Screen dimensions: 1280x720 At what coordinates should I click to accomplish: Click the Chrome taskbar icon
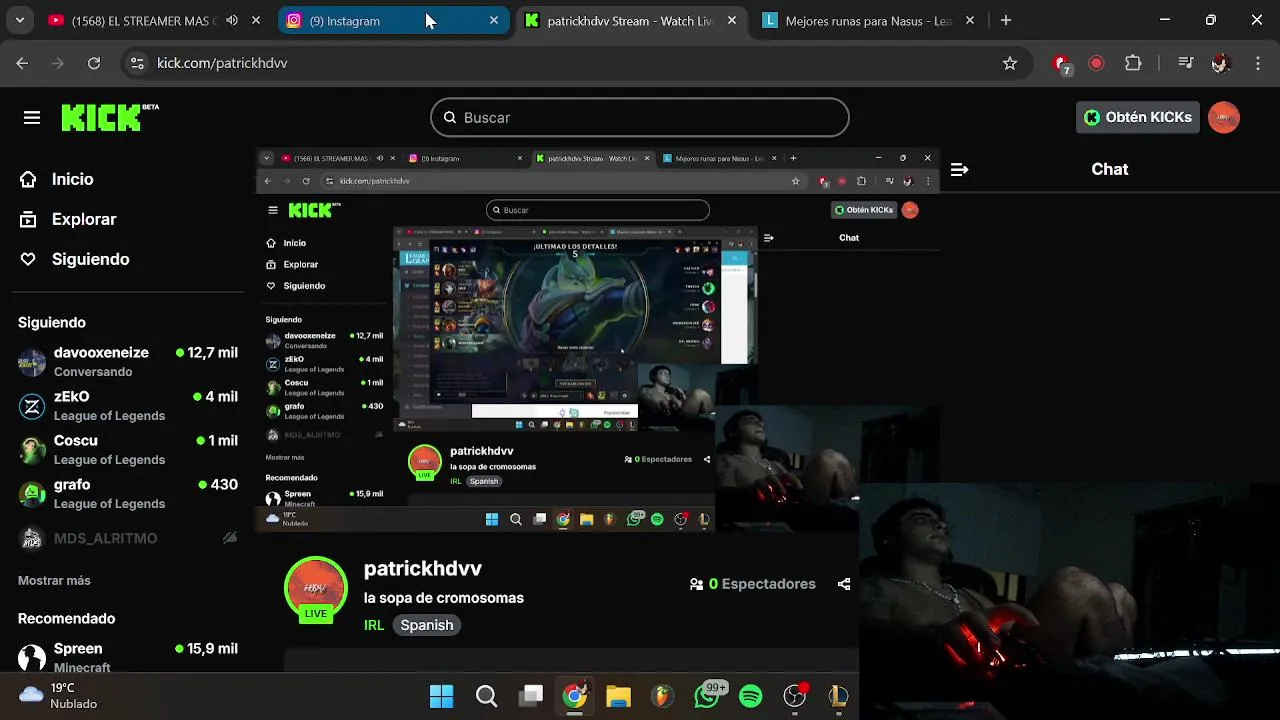(x=575, y=696)
